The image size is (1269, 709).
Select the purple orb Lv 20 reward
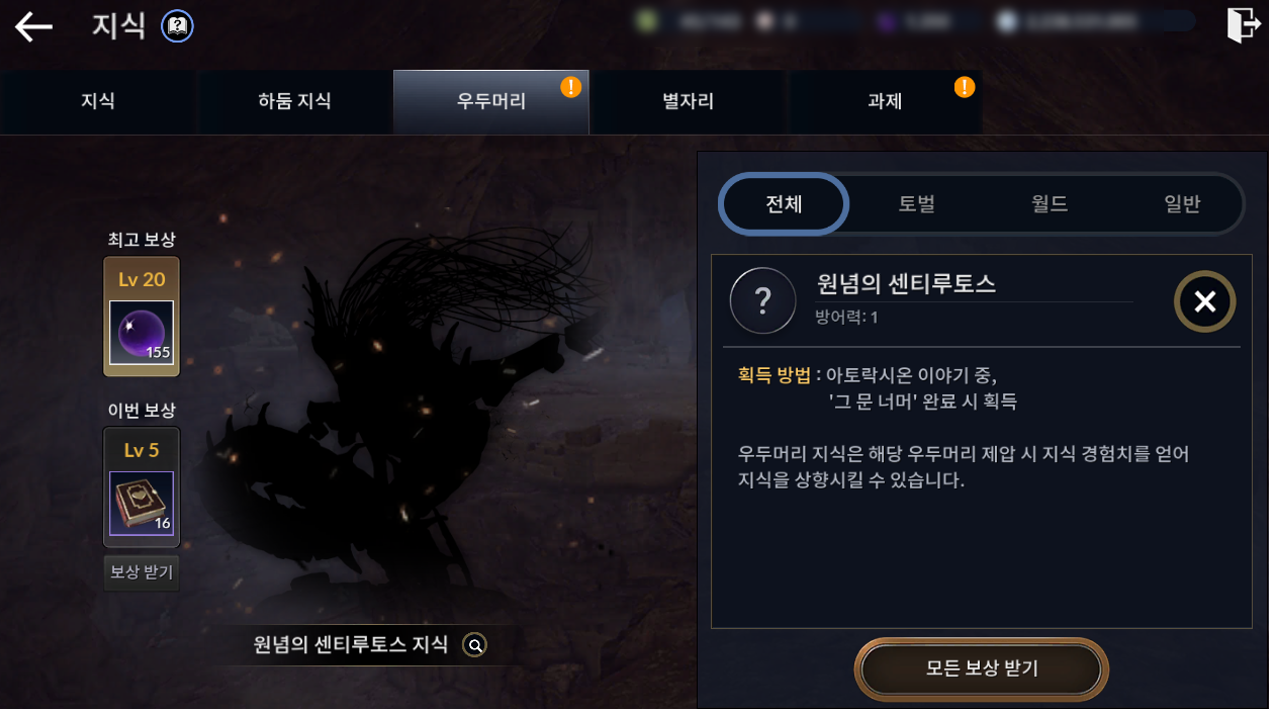(x=141, y=332)
